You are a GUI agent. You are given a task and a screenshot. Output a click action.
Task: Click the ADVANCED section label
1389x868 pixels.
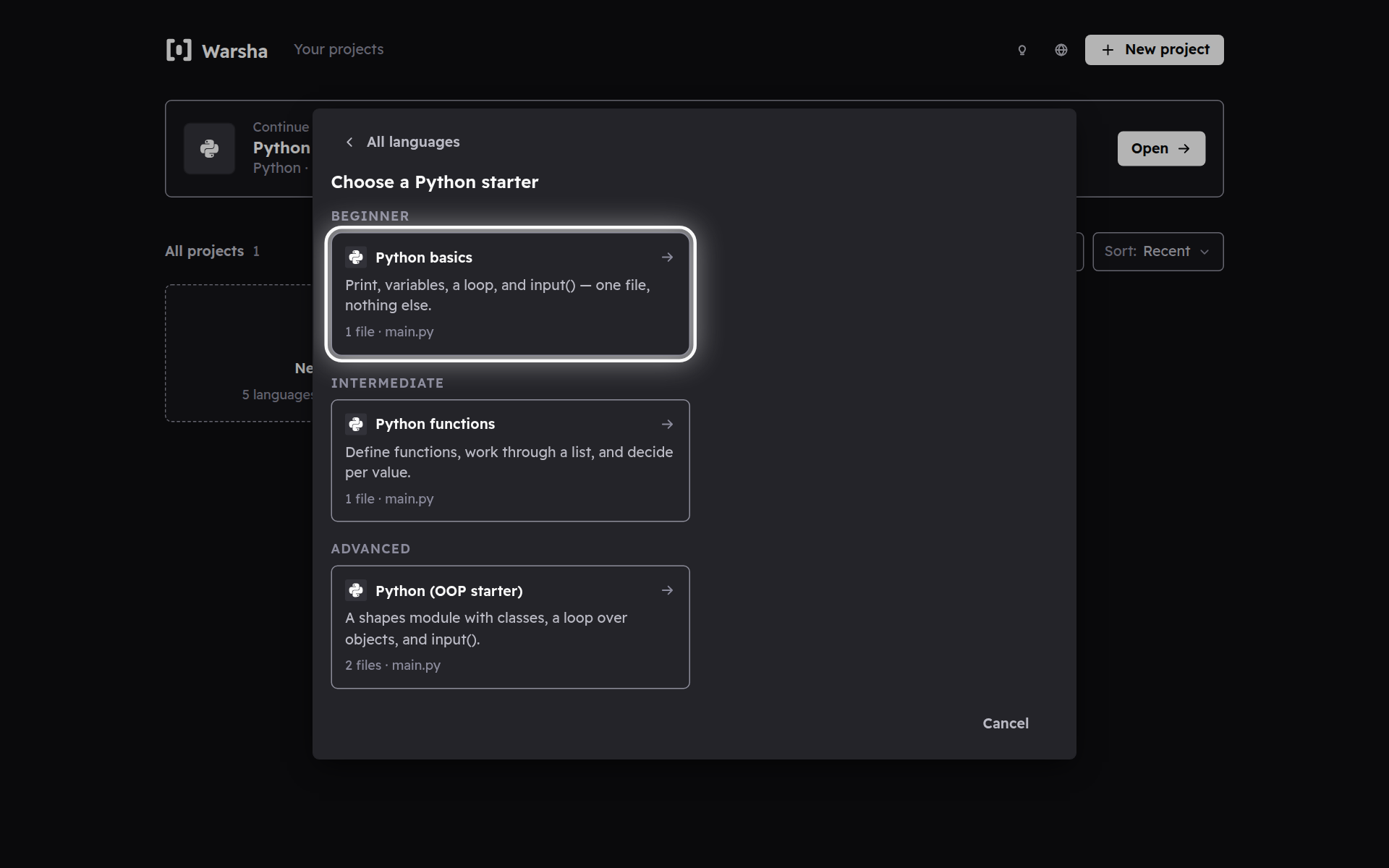(370, 549)
